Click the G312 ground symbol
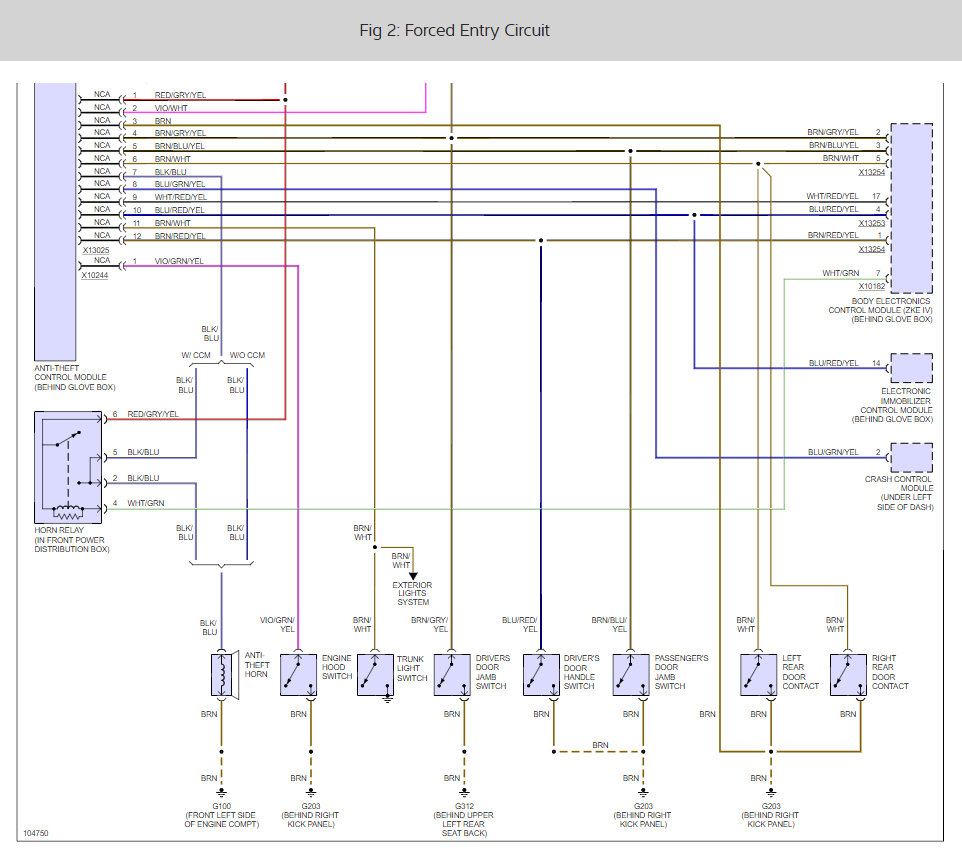 coord(464,792)
